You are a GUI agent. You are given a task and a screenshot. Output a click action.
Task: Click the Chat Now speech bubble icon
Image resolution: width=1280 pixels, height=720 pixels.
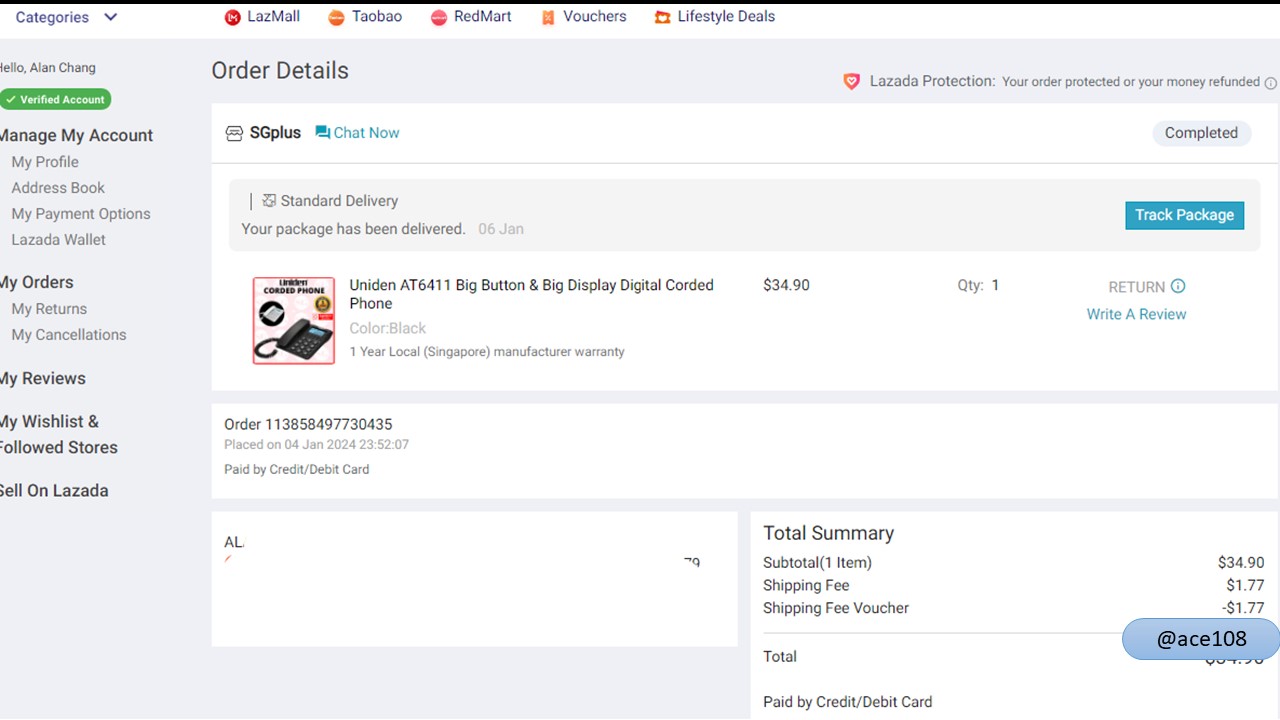(322, 132)
